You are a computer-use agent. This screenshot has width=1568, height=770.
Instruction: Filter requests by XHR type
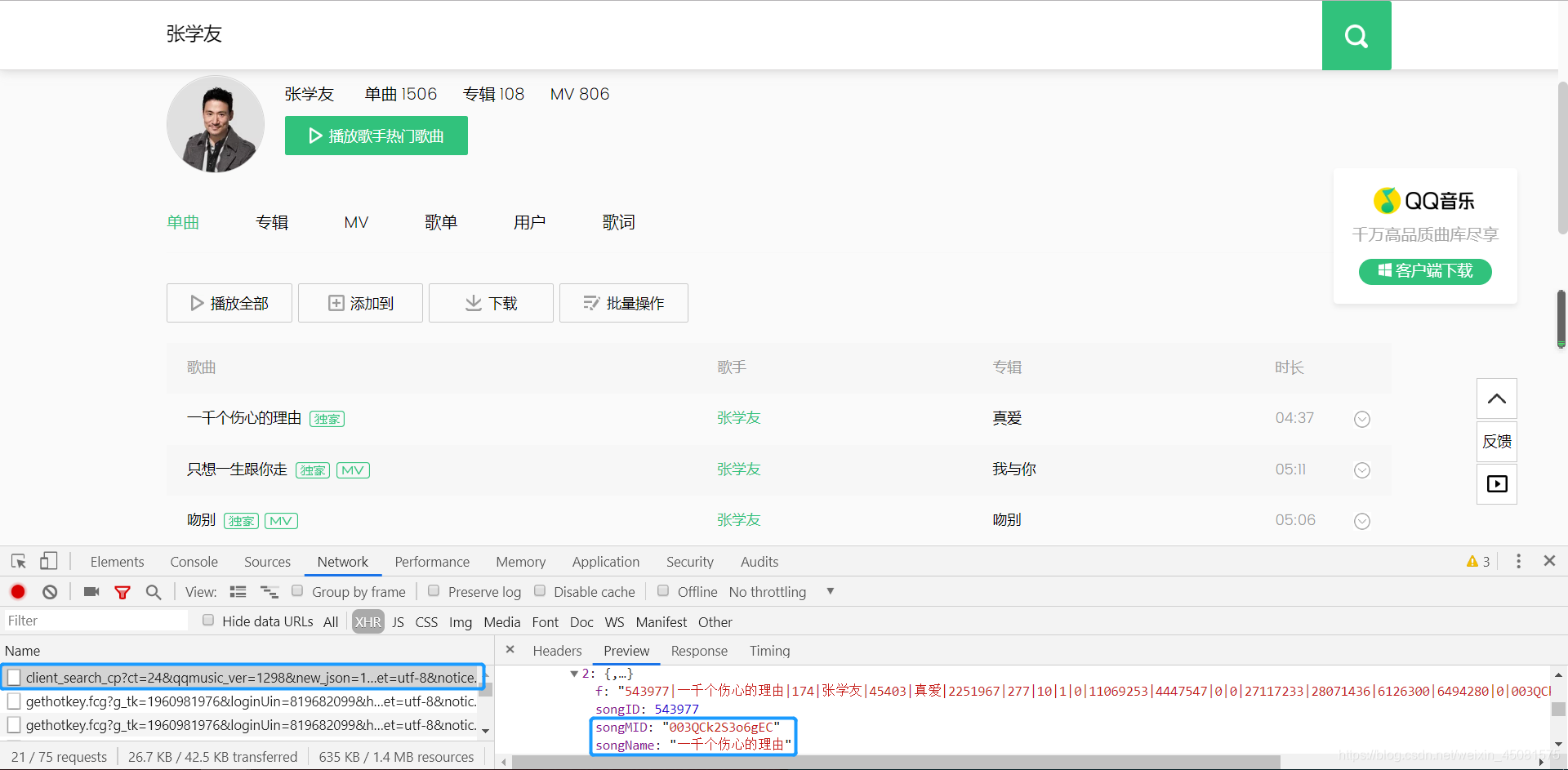tap(368, 622)
